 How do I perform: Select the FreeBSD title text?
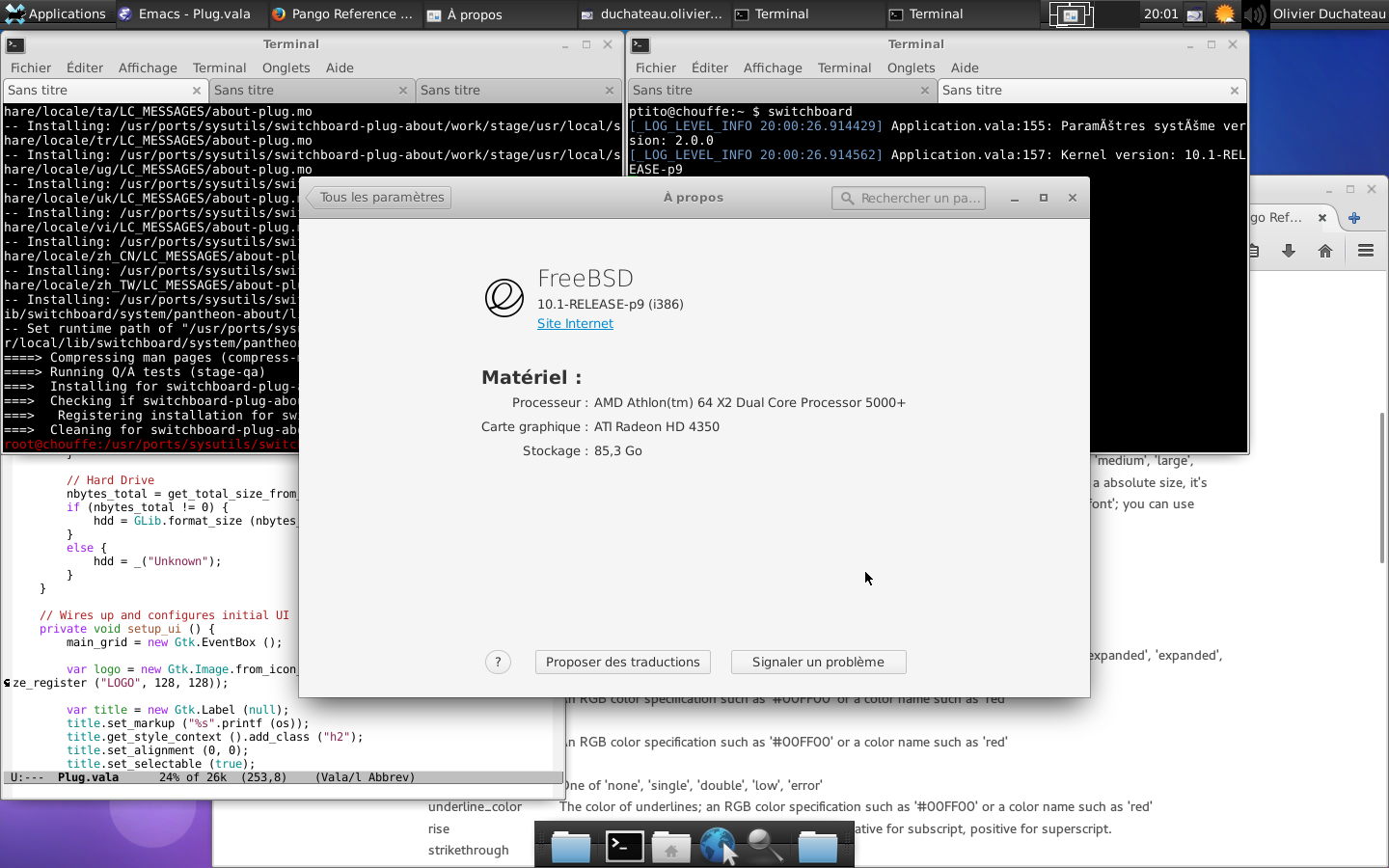586,279
